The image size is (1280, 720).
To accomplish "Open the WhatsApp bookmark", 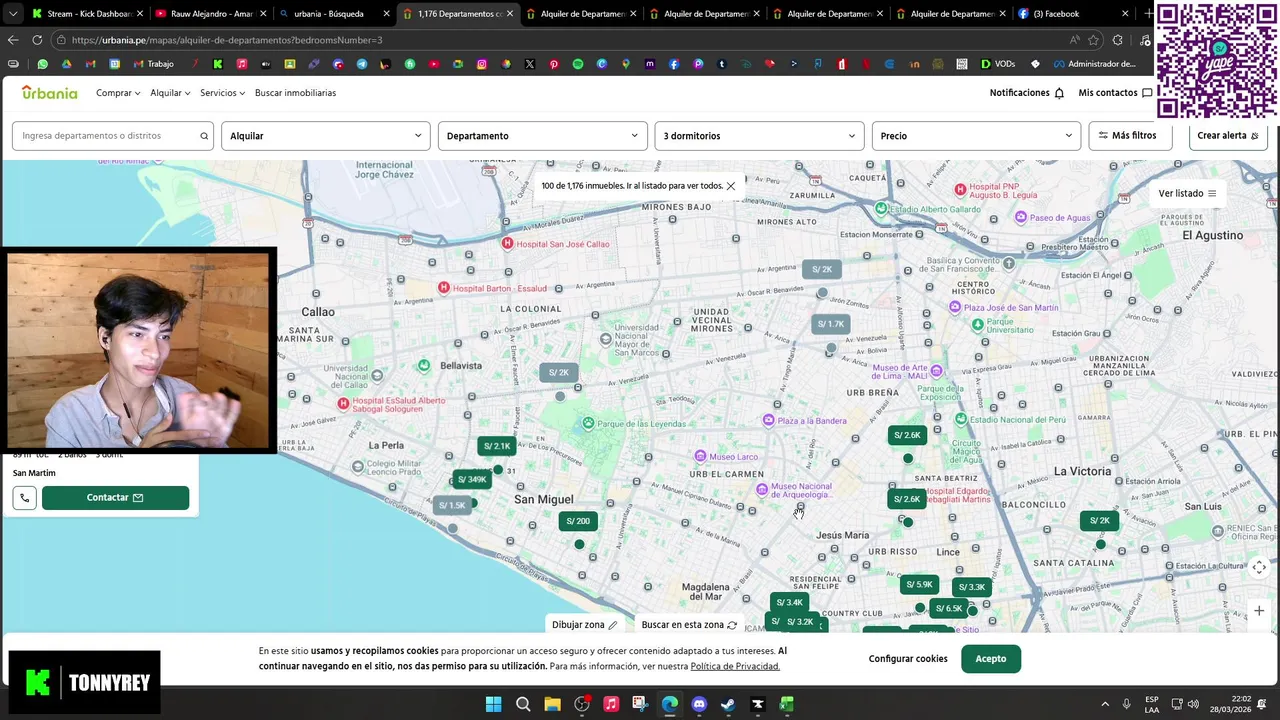I will [42, 64].
